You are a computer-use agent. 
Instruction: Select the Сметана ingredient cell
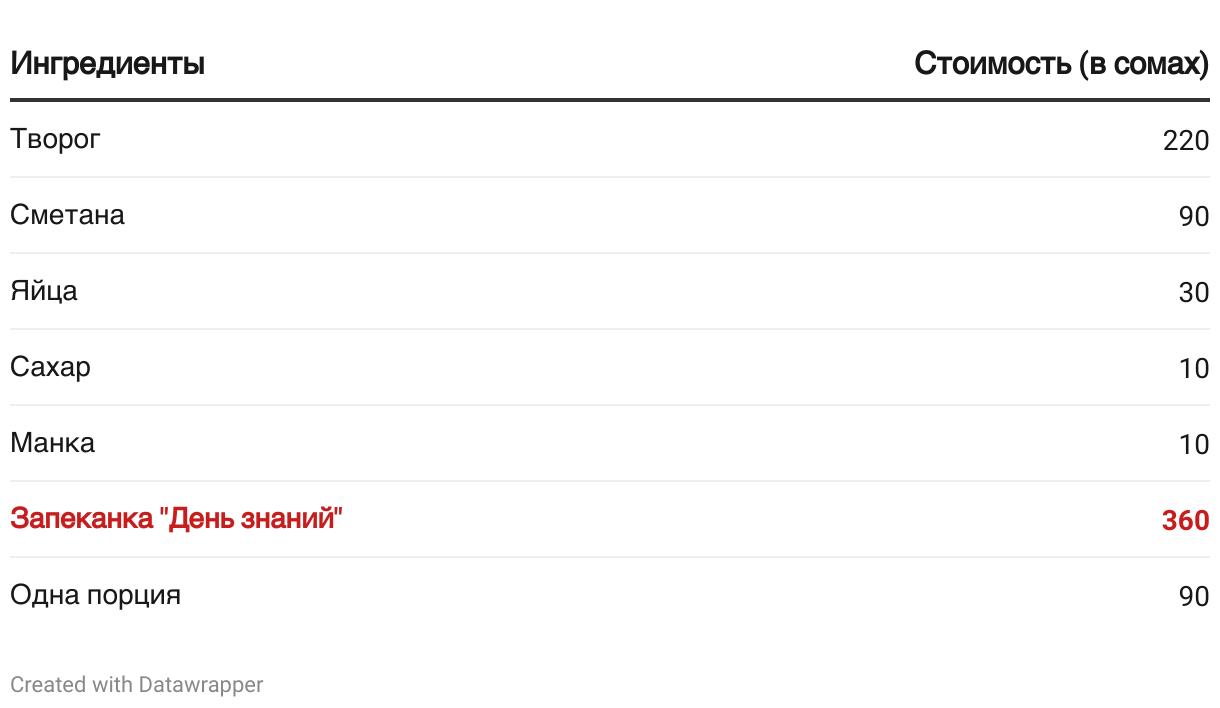[x=68, y=215]
